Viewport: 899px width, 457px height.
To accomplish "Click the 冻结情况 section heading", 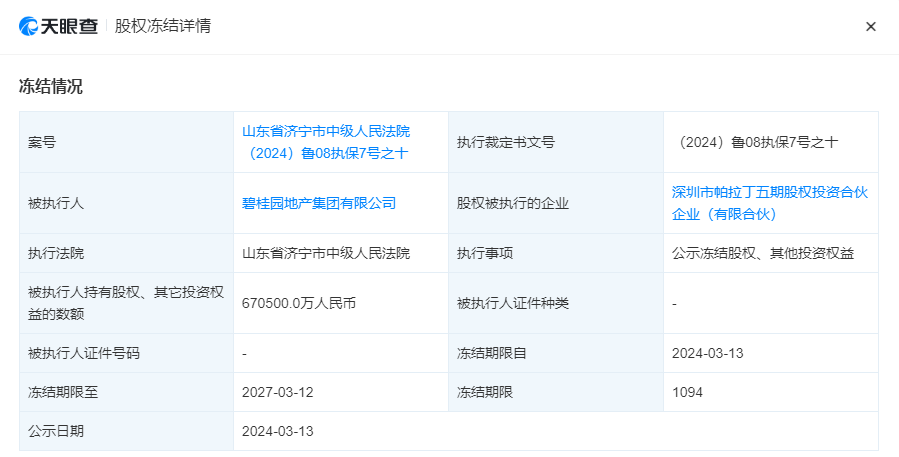I will point(51,86).
